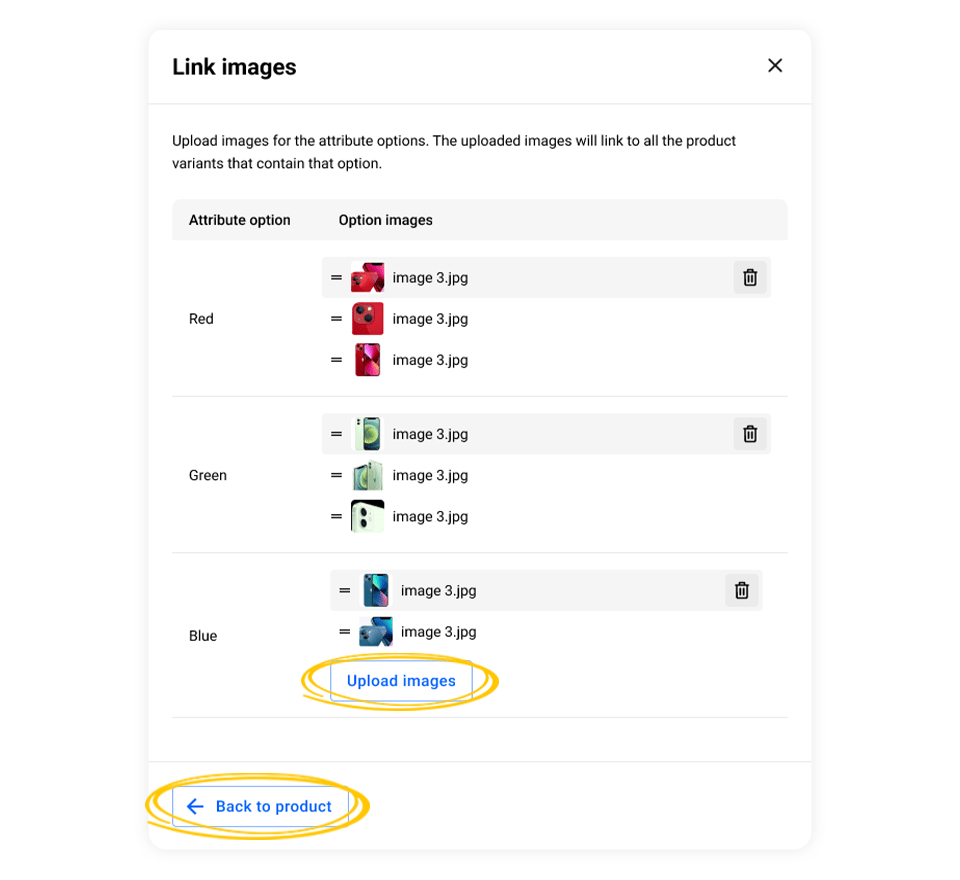Click the Green attribute option label
960x880 pixels.
click(x=207, y=475)
